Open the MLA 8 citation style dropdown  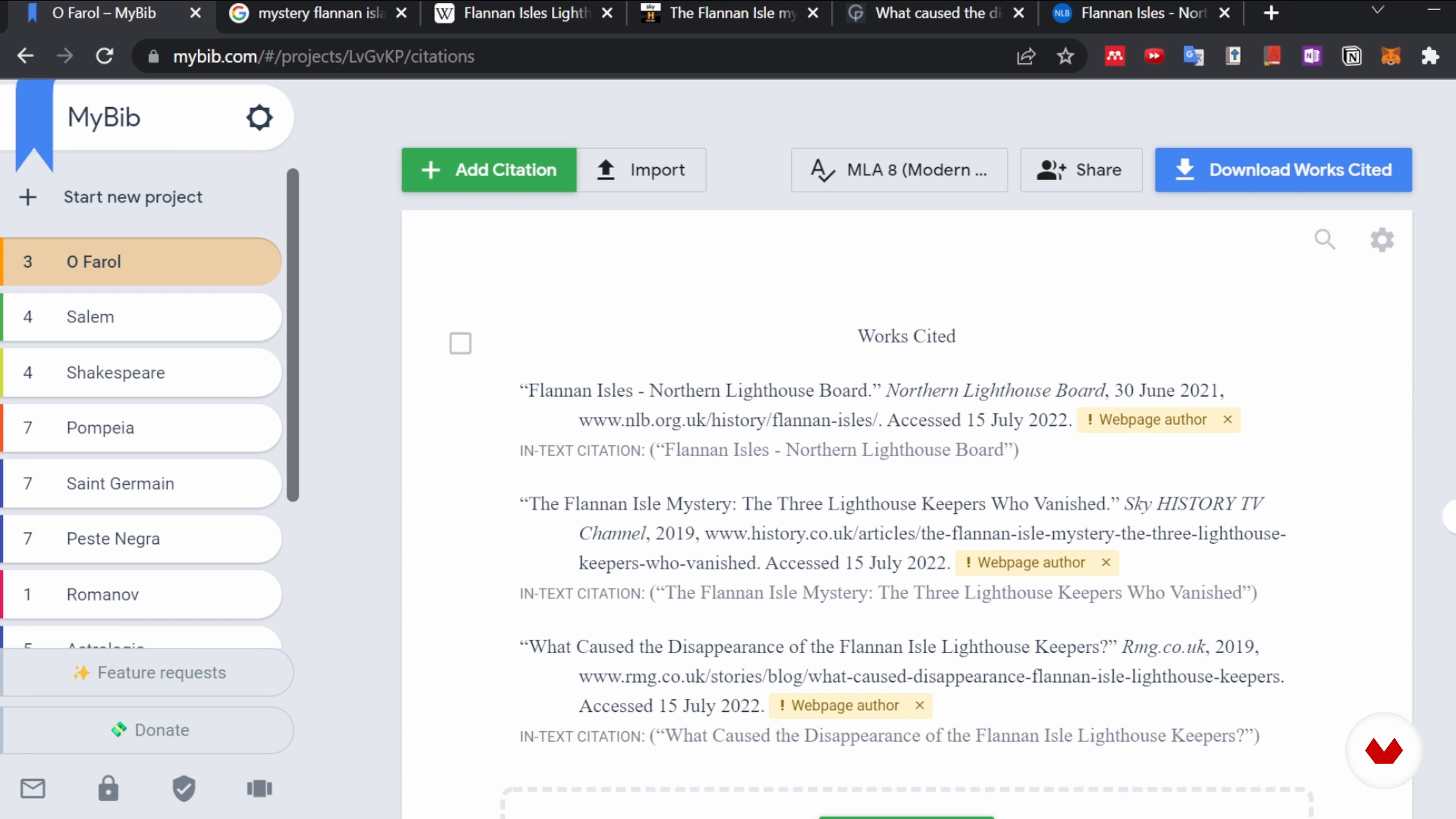click(x=899, y=169)
